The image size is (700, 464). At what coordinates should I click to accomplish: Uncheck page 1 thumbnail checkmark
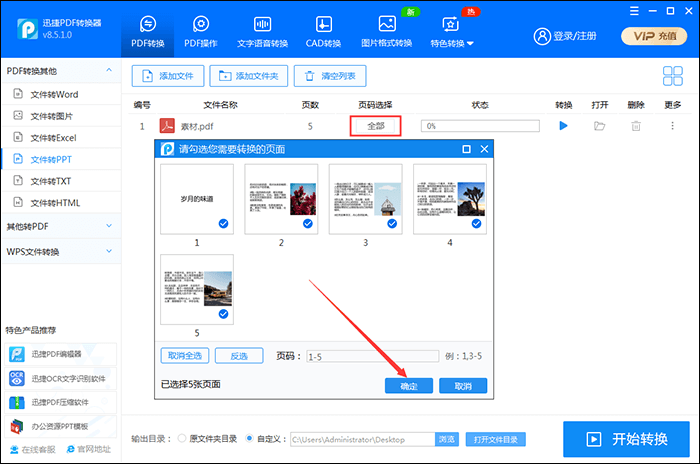[x=223, y=225]
